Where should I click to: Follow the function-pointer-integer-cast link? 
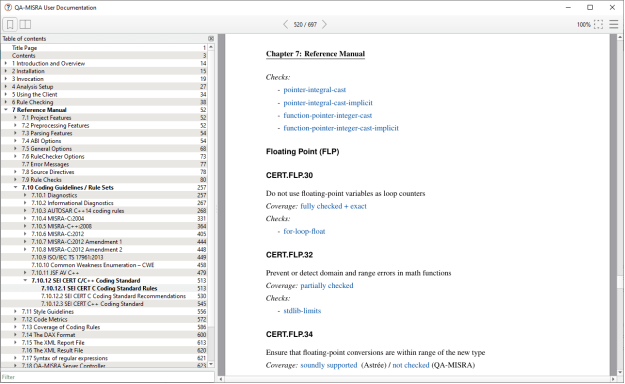(328, 115)
